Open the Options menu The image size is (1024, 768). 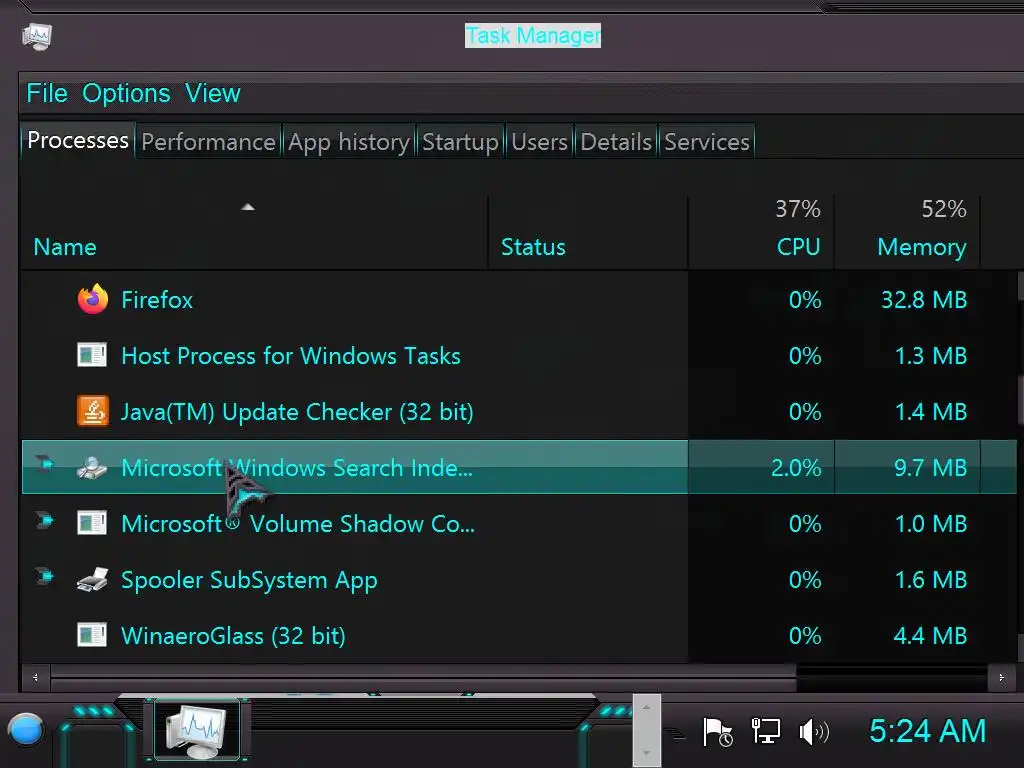[x=126, y=93]
